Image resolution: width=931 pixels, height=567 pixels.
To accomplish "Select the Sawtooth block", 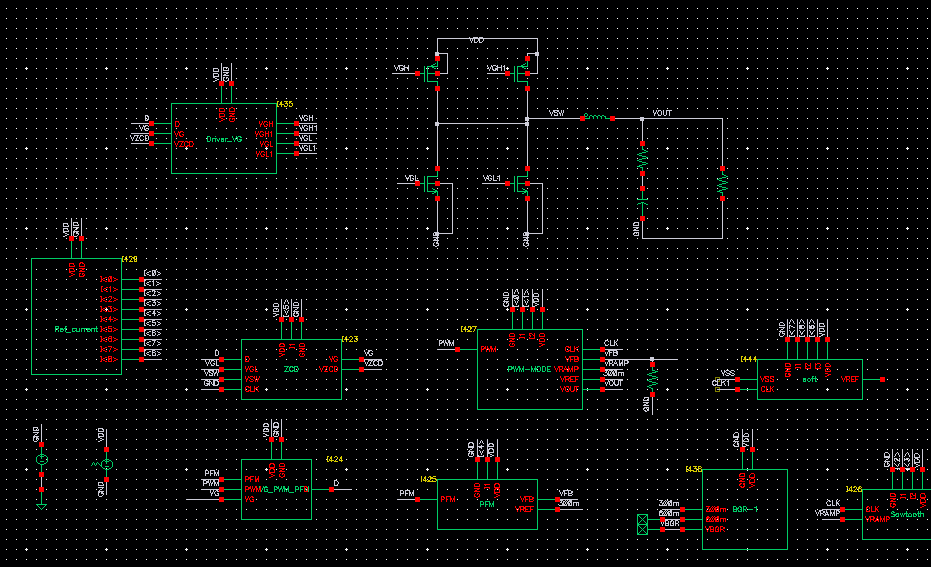I will (x=897, y=514).
